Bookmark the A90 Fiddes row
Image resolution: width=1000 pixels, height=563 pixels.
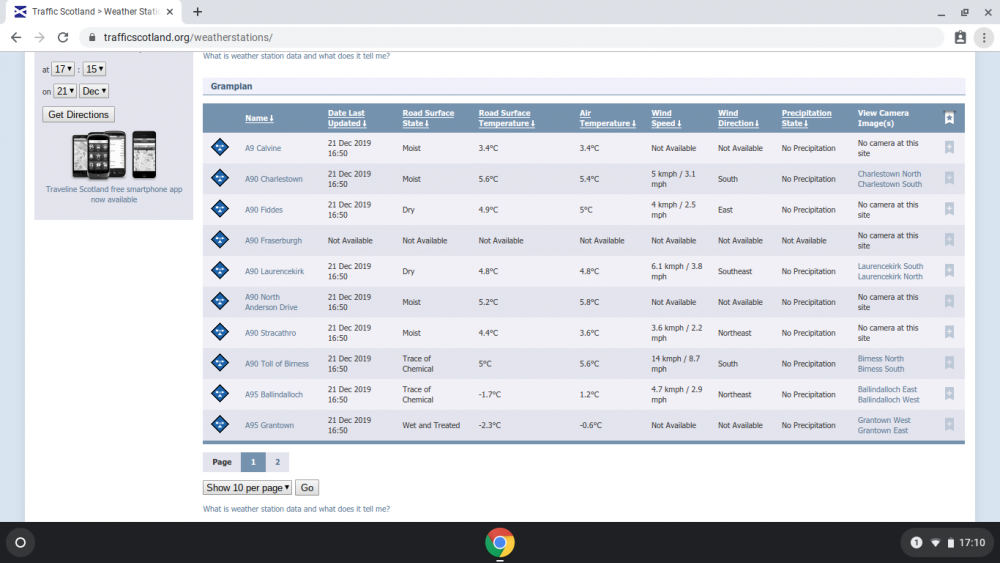949,208
